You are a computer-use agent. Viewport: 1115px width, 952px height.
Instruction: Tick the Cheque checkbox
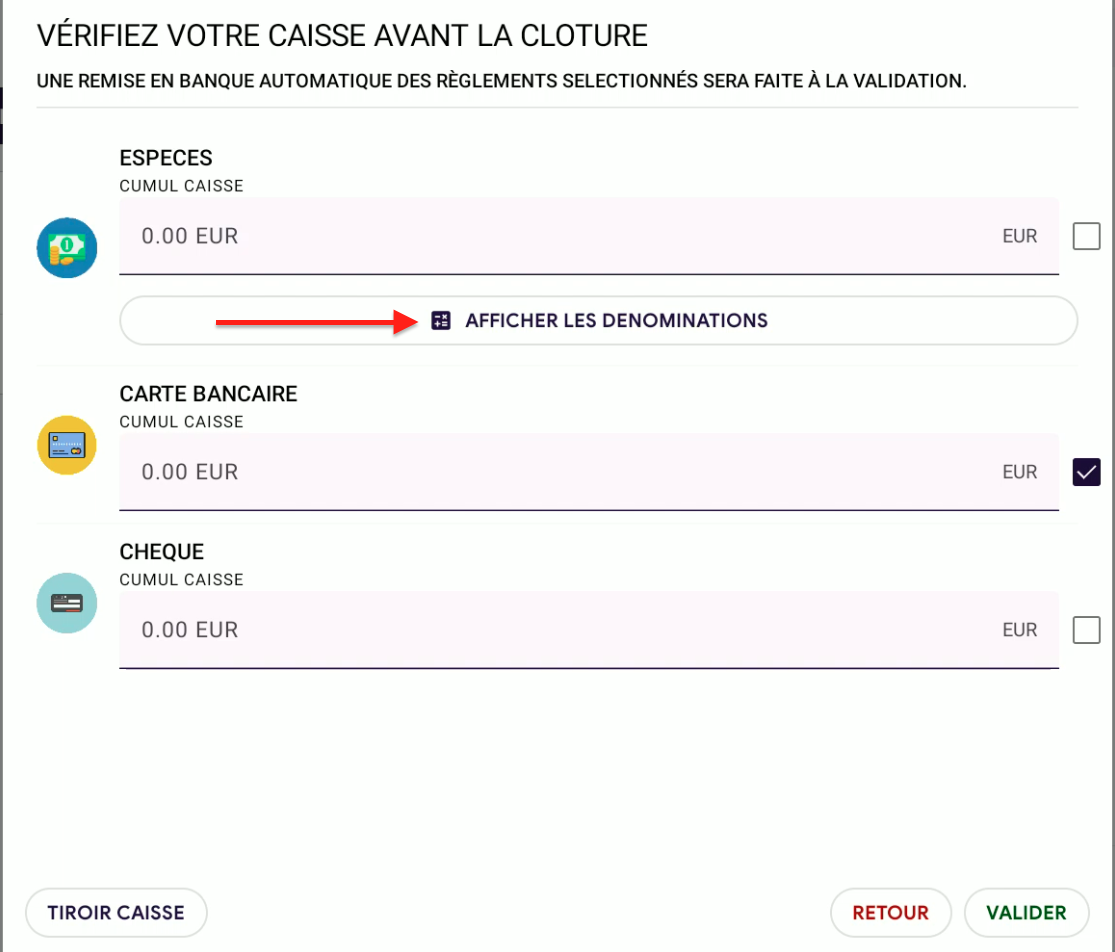click(1086, 630)
